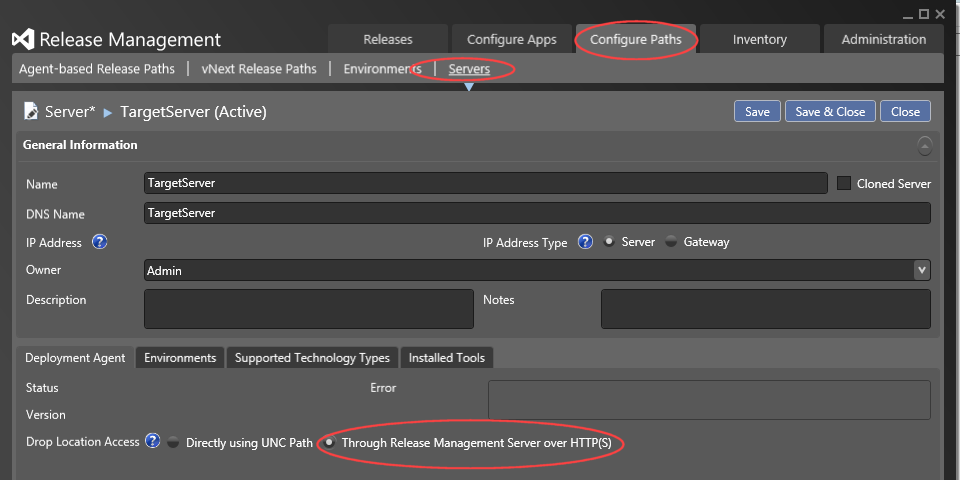Click the Version label
Image resolution: width=960 pixels, height=480 pixels.
[46, 414]
